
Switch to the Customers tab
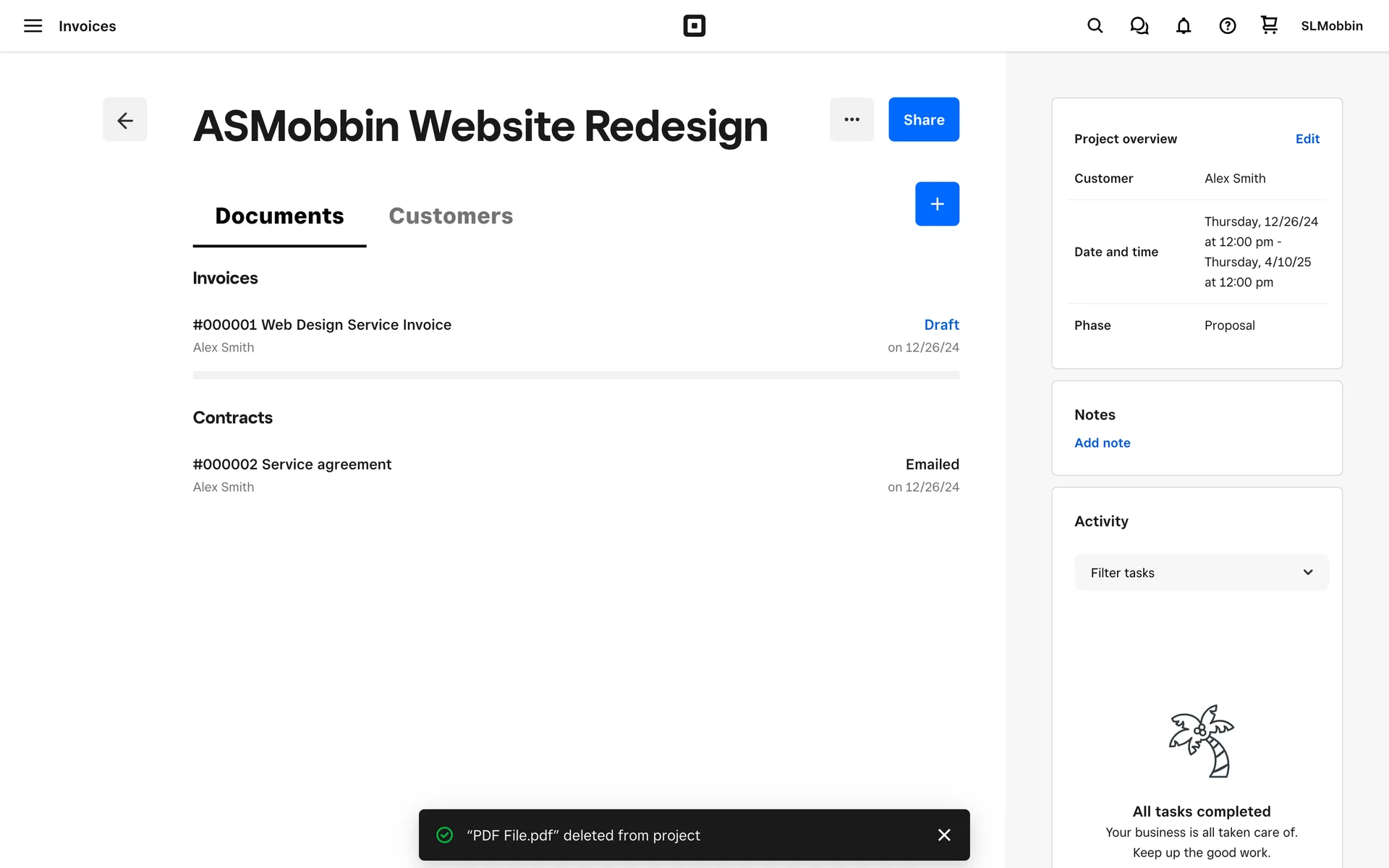point(451,216)
